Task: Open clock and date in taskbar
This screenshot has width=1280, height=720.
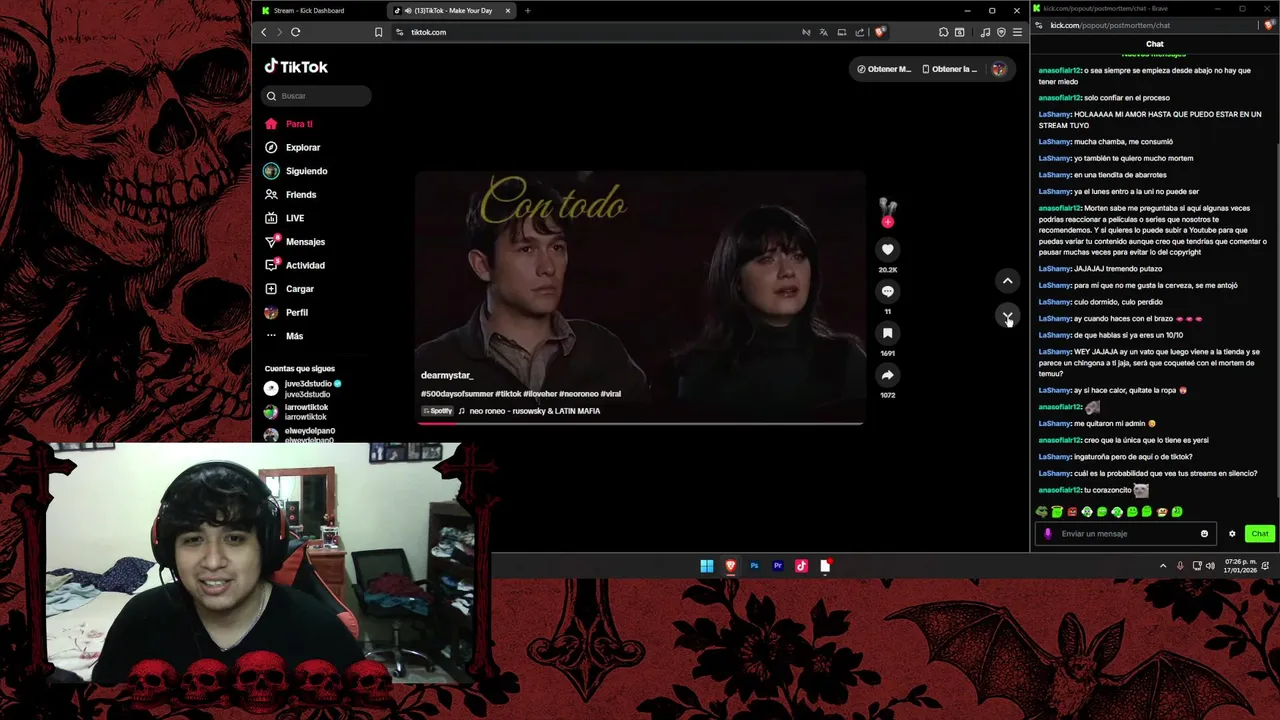Action: pyautogui.click(x=1241, y=566)
